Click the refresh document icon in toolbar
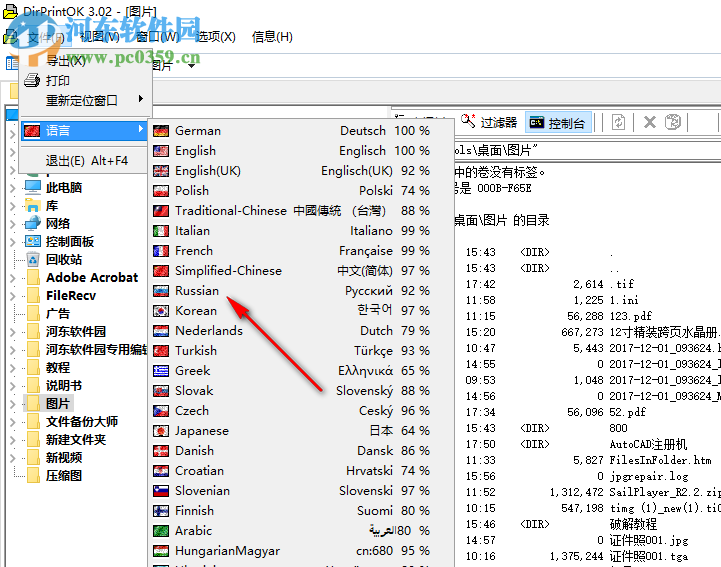The image size is (721, 567). pyautogui.click(x=618, y=123)
